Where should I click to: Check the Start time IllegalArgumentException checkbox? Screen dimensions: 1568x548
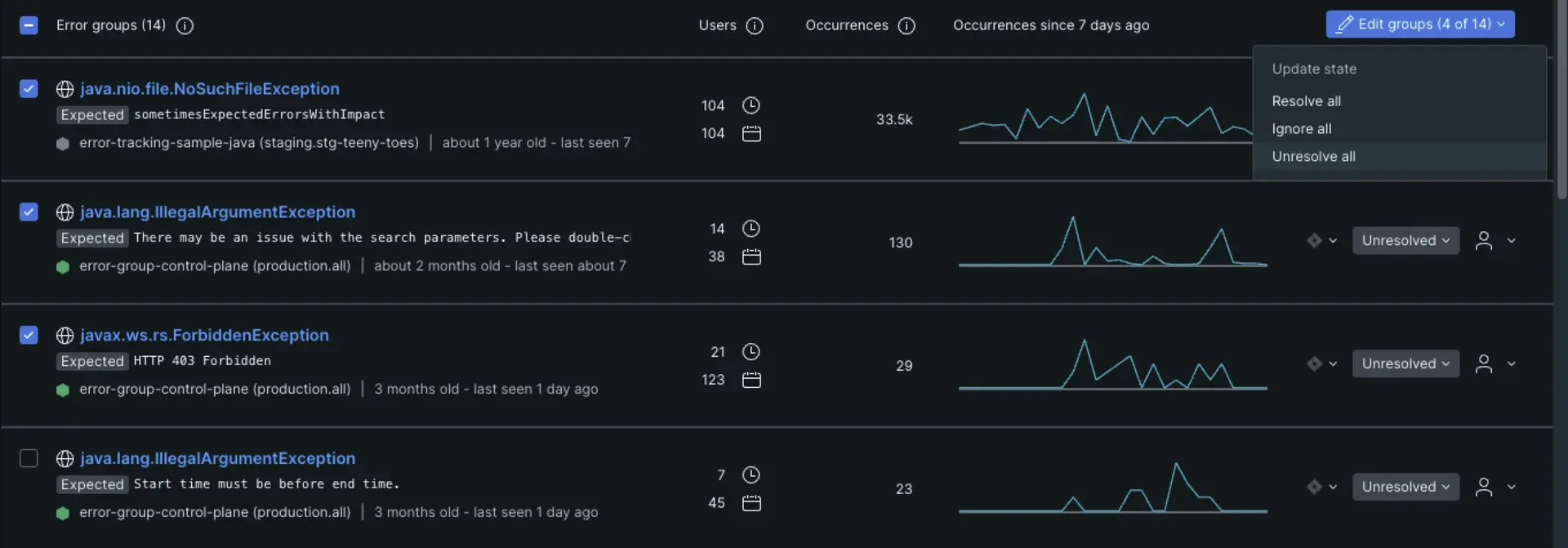(x=29, y=458)
